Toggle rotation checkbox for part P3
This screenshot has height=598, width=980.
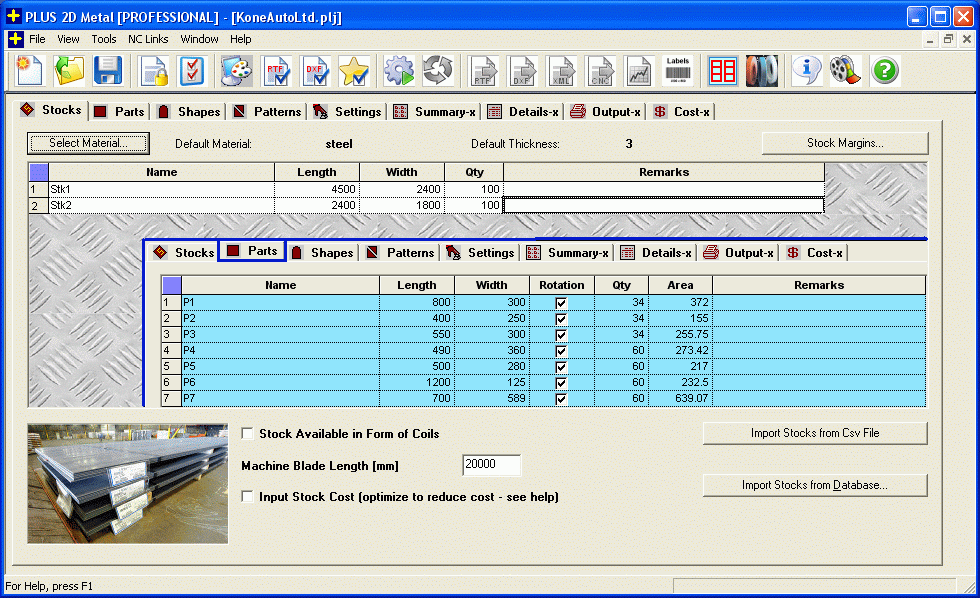(561, 334)
